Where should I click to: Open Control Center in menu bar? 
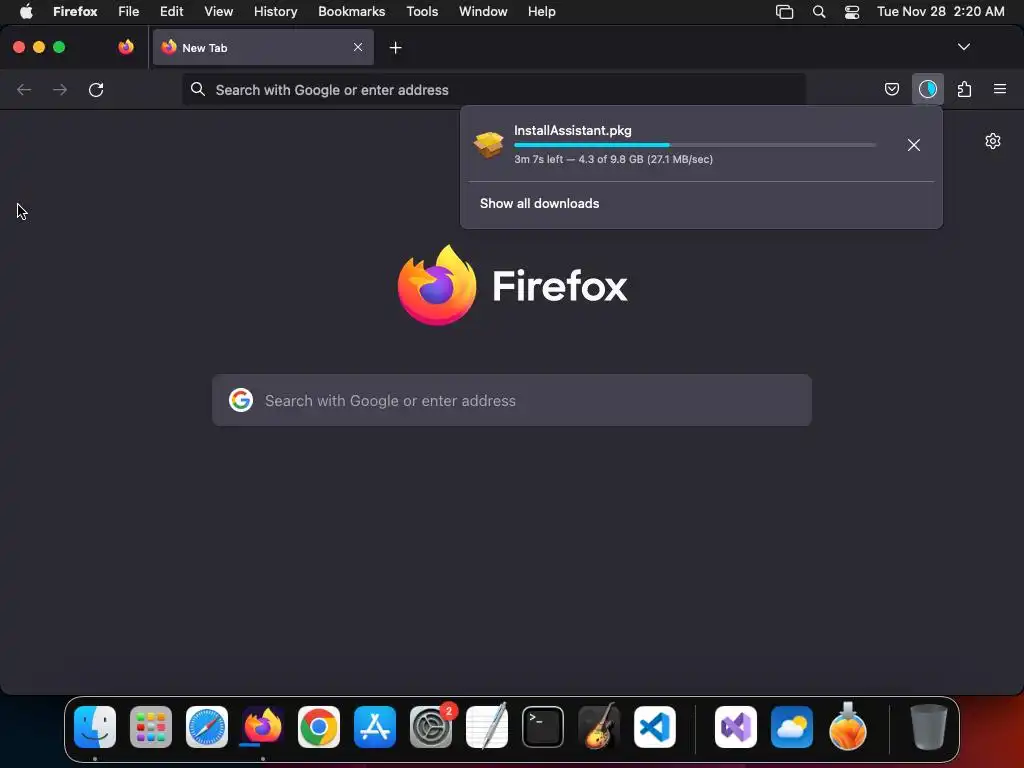point(852,12)
